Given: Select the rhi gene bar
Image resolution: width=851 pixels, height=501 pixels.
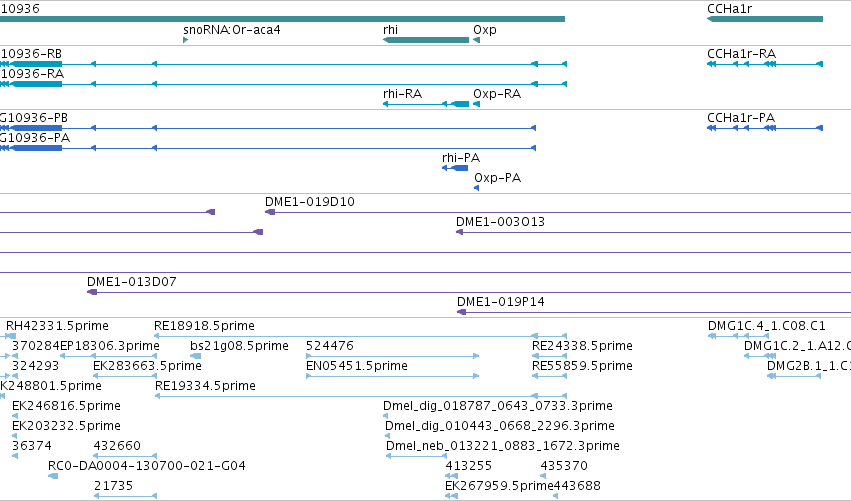Looking at the screenshot, I should (426, 40).
